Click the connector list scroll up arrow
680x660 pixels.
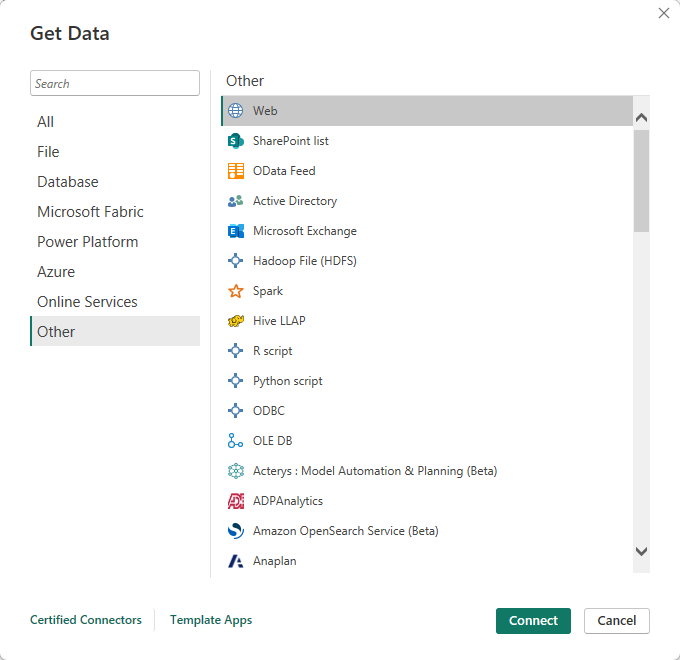[x=641, y=118]
